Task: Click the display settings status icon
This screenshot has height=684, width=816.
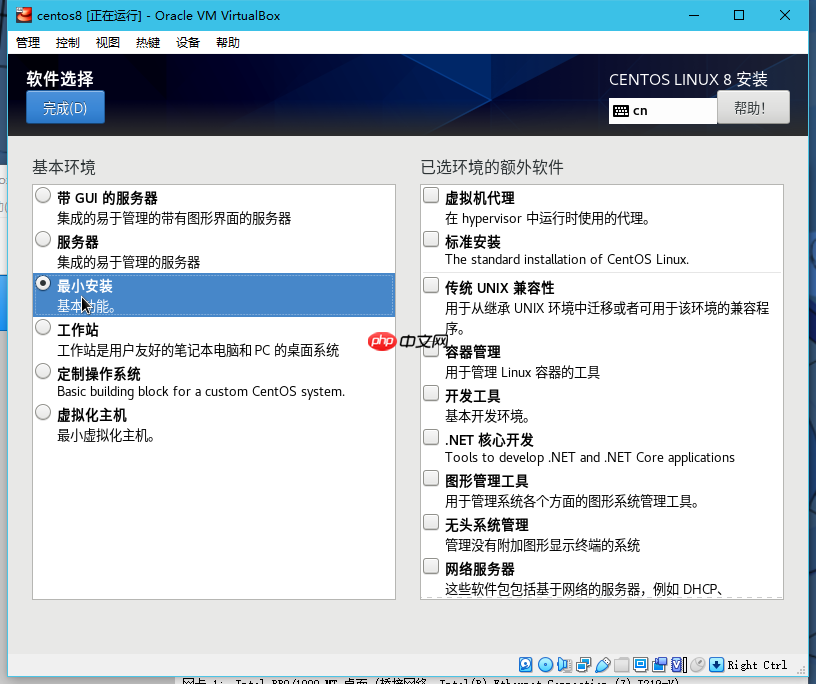Action: (640, 663)
